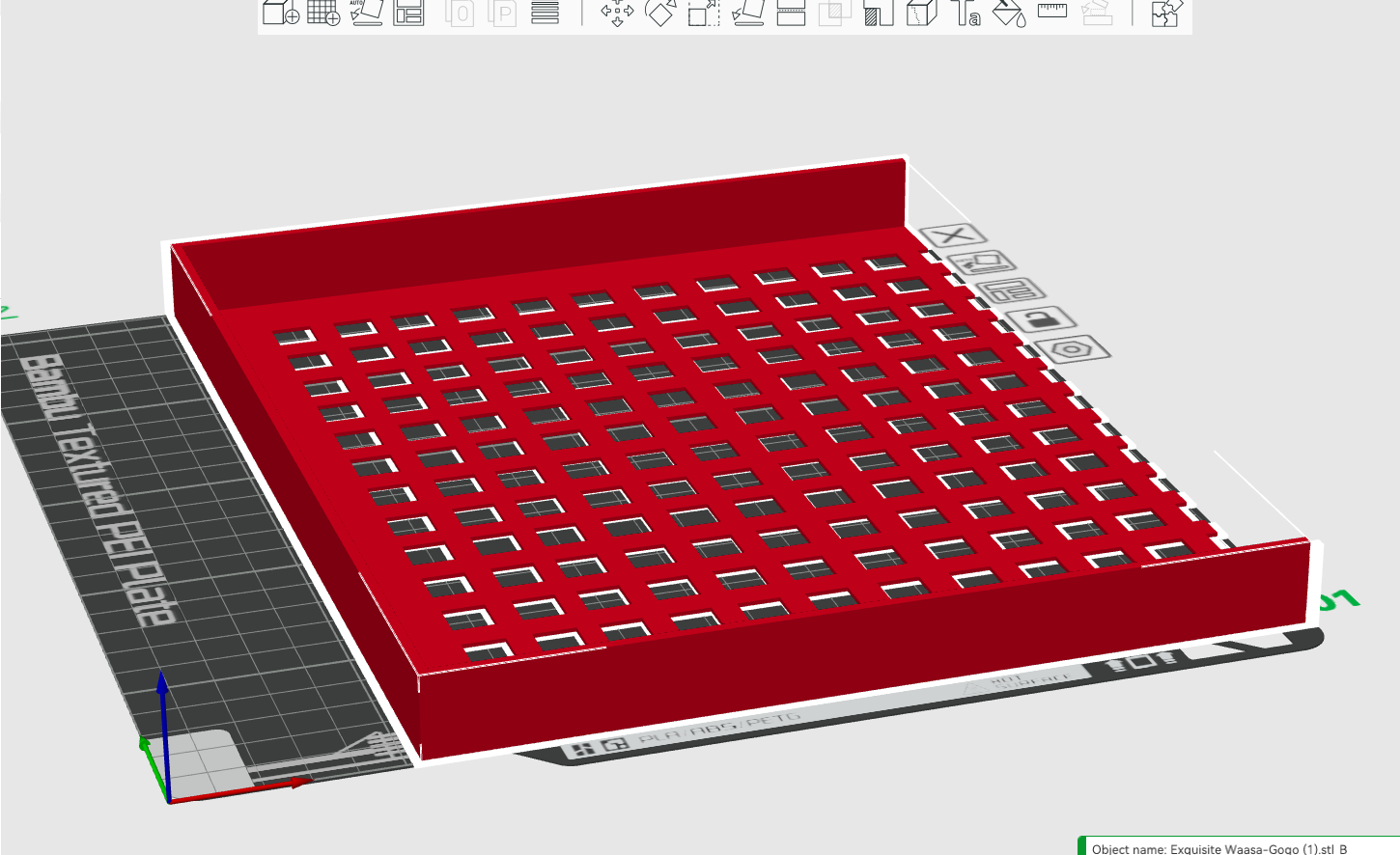The height and width of the screenshot is (855, 1400).
Task: Open the Supports painting tool
Action: coord(879,13)
